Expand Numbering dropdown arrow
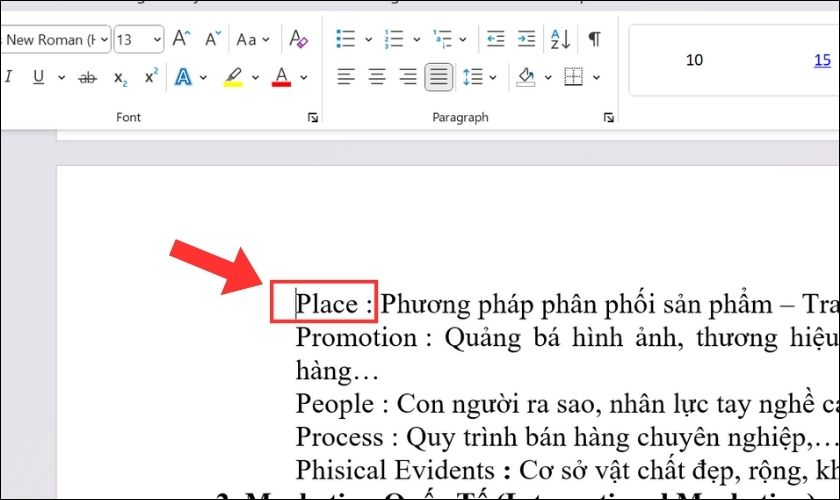The image size is (840, 500). click(x=417, y=40)
